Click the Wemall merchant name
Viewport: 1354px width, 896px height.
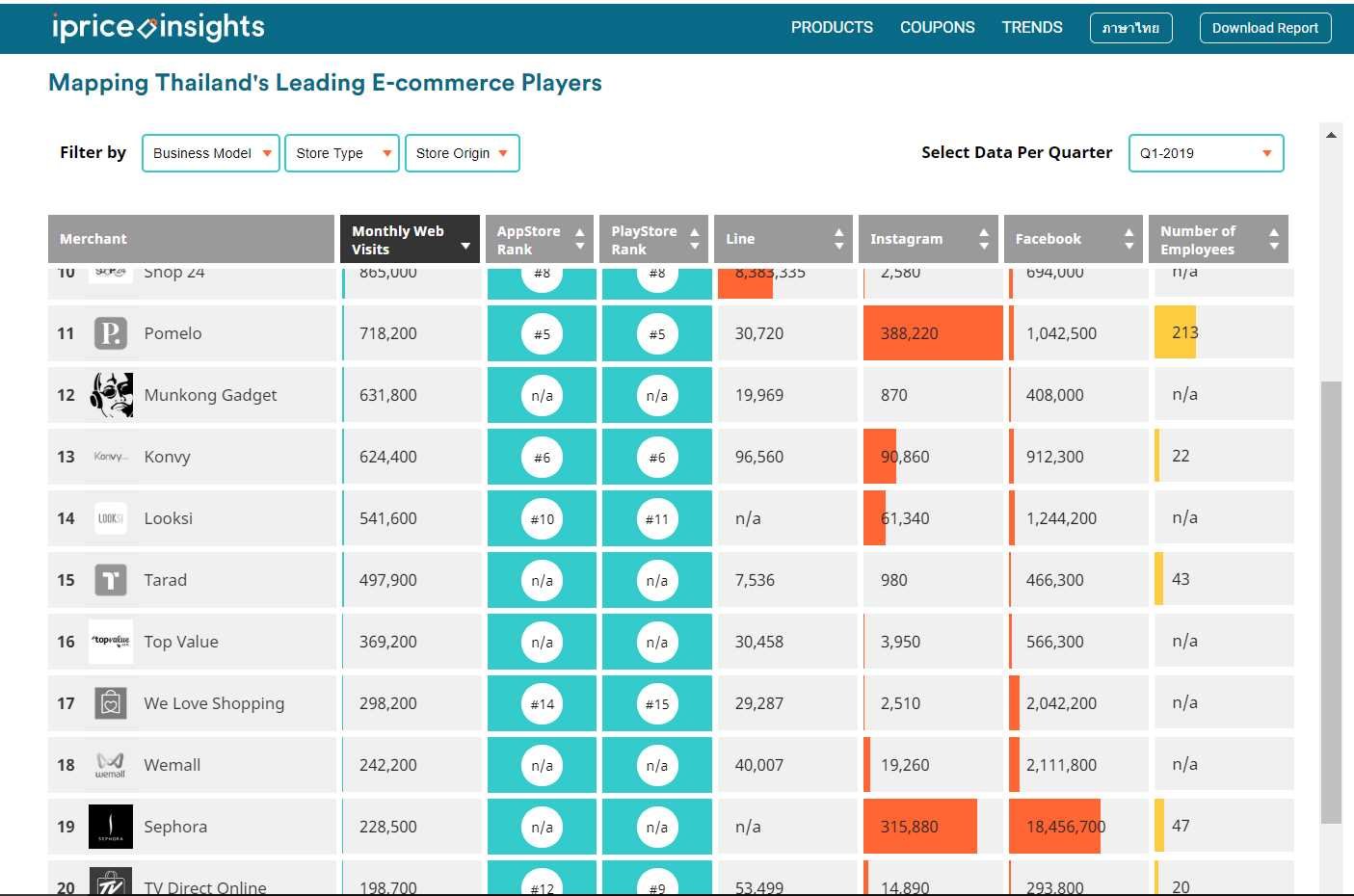click(172, 765)
